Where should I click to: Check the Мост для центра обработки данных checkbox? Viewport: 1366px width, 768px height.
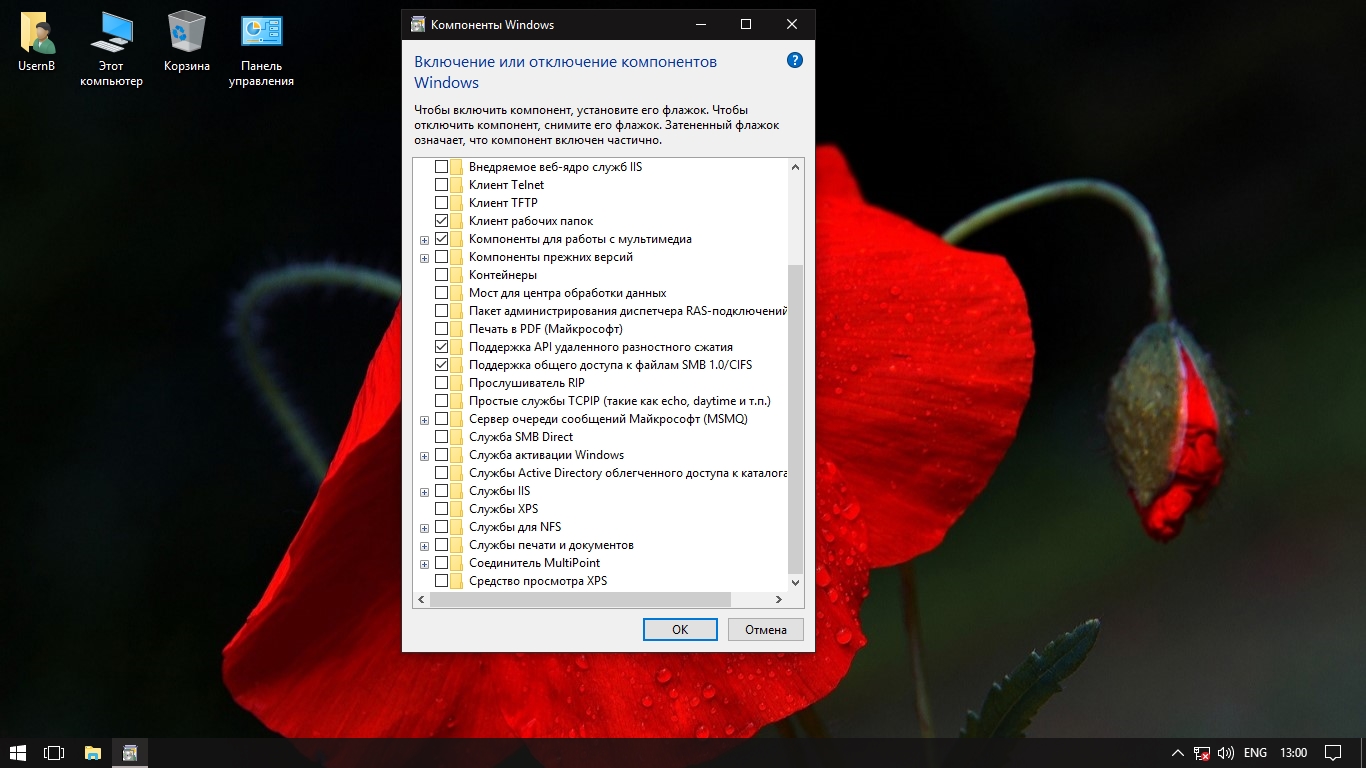point(441,293)
